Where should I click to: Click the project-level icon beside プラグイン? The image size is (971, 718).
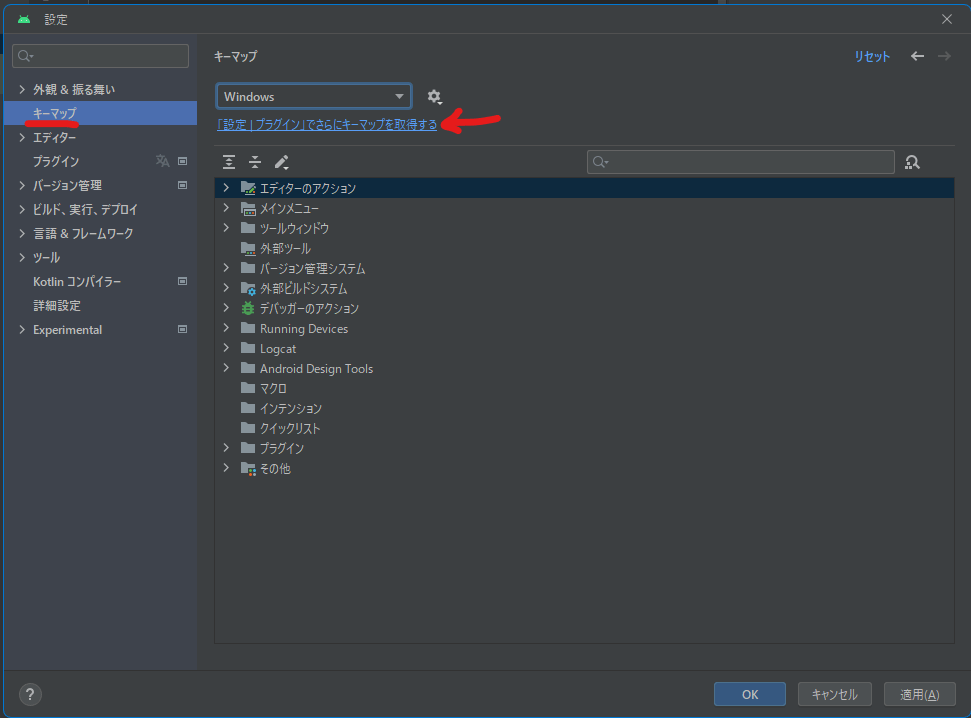tap(183, 161)
